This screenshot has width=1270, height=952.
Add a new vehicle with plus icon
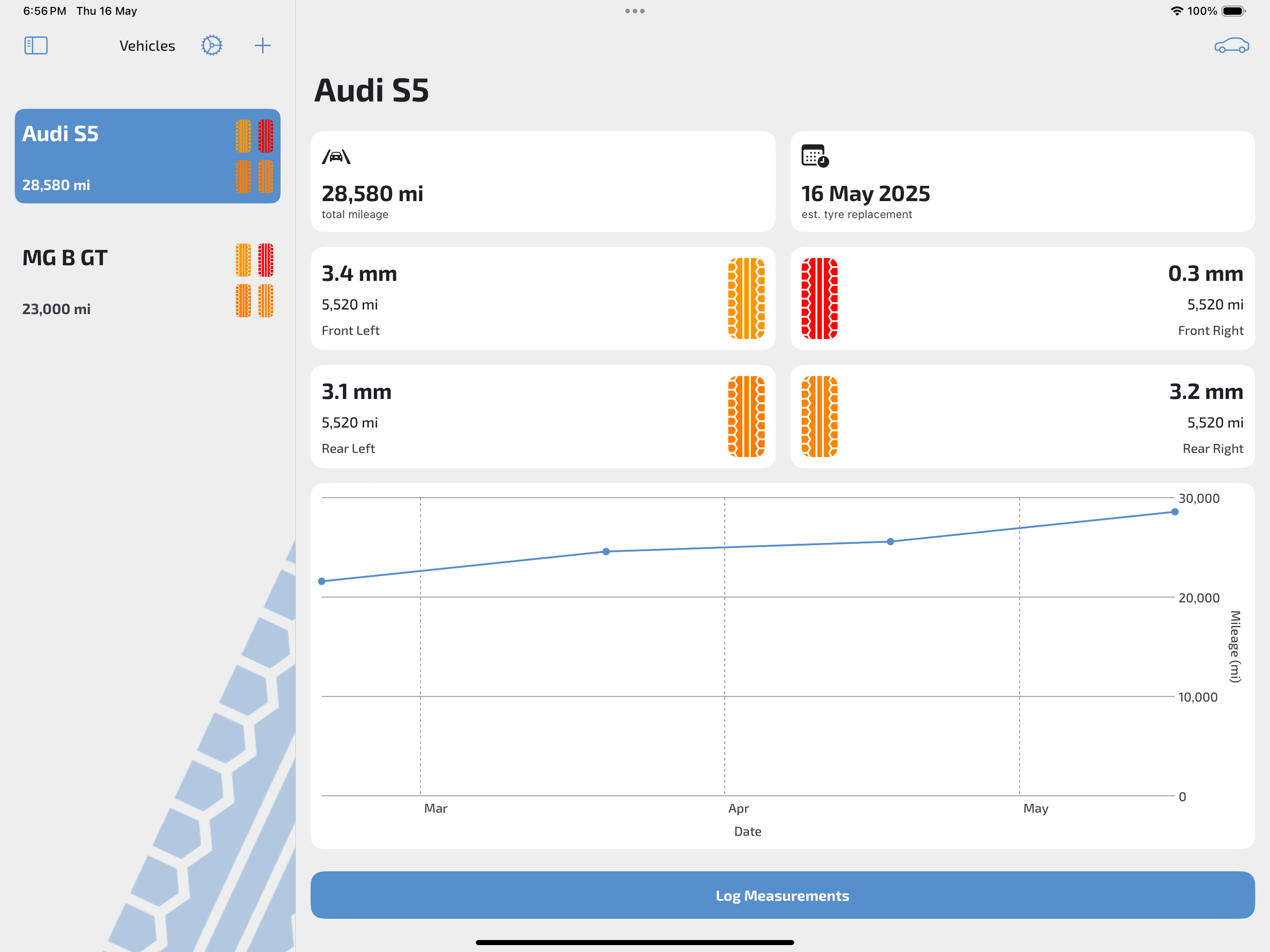coord(263,45)
